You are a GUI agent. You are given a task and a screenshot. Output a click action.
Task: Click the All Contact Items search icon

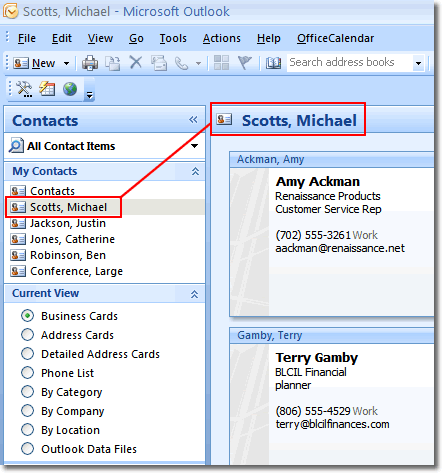tap(16, 146)
